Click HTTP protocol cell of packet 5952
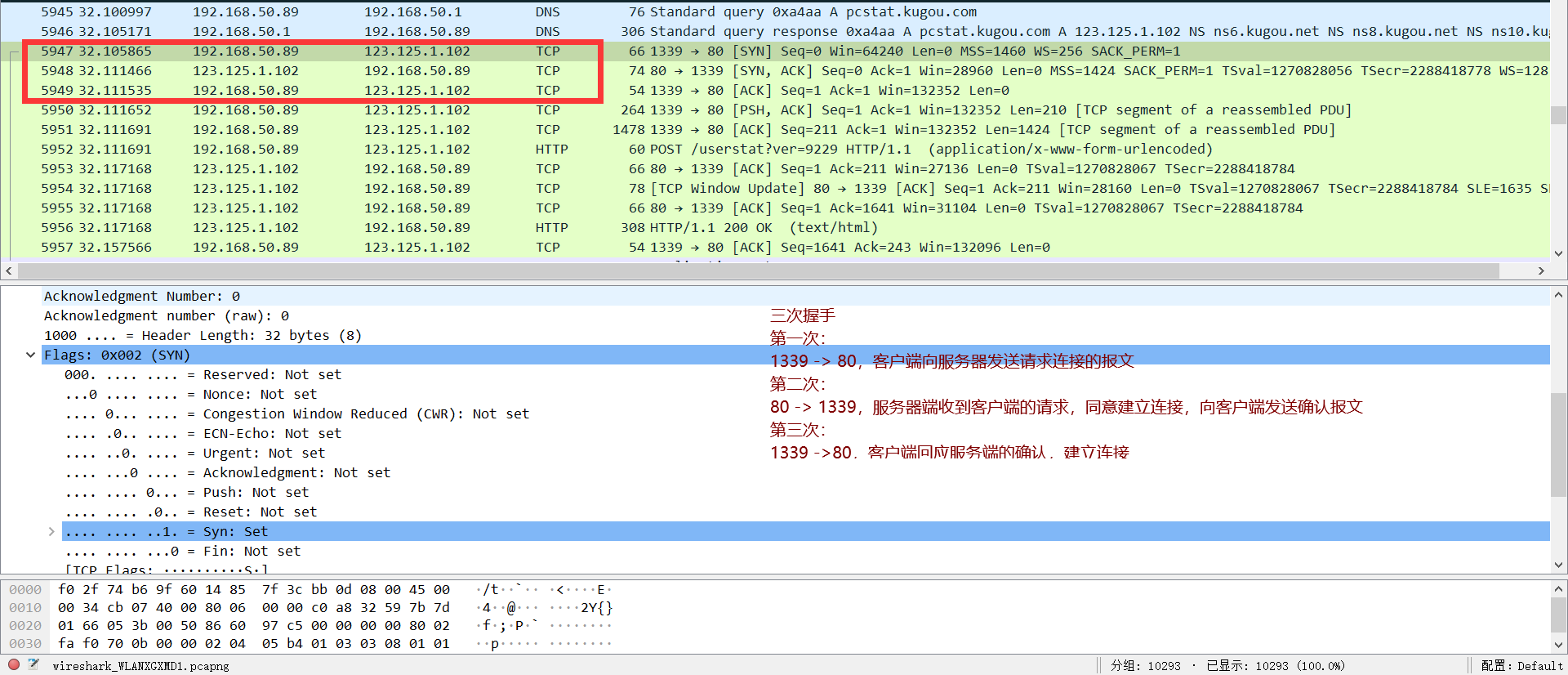Viewport: 1568px width, 675px height. 552,149
